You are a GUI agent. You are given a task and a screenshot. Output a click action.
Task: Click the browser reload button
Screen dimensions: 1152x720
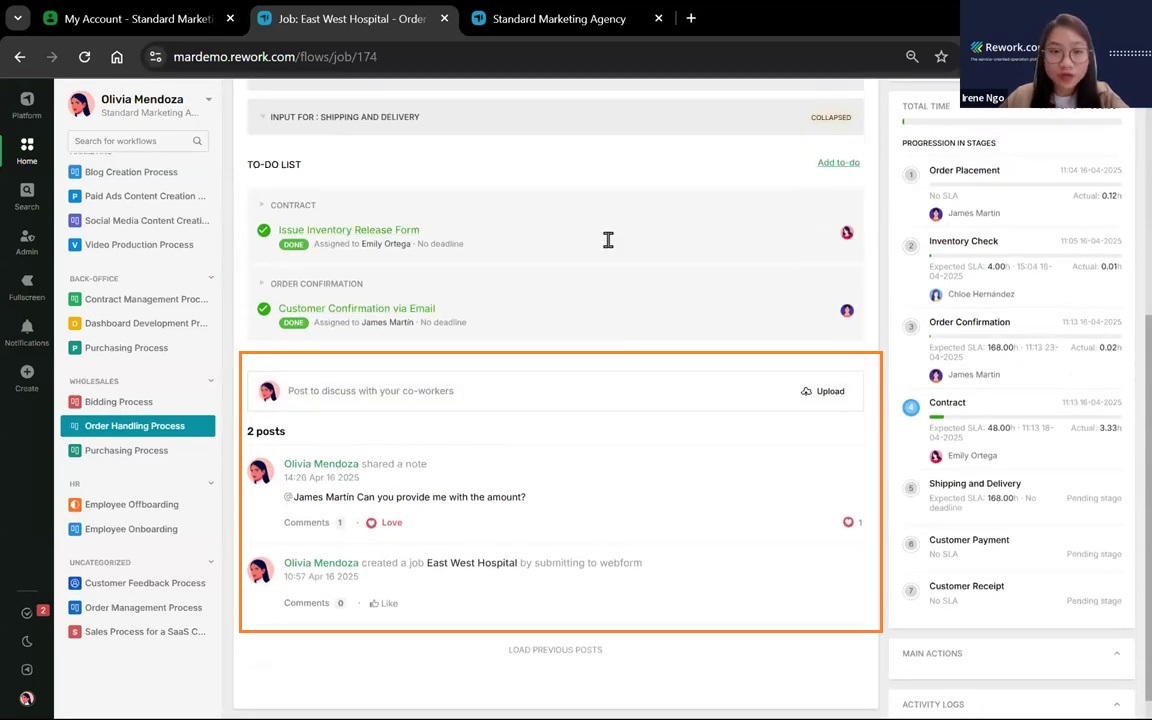tap(84, 57)
